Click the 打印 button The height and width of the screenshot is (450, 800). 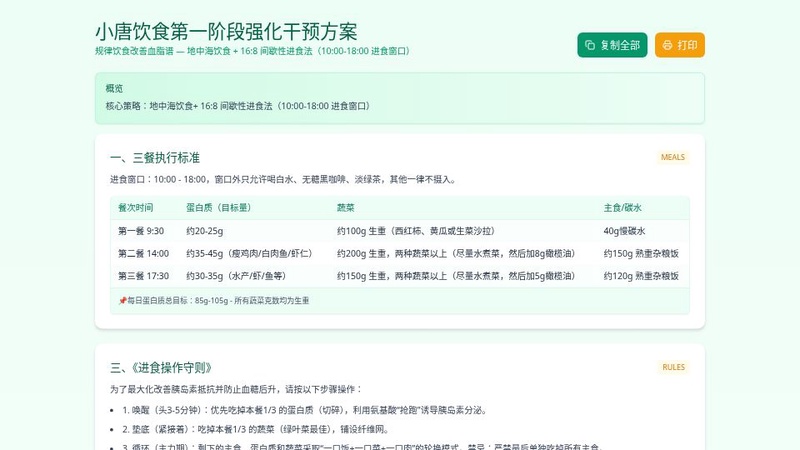coord(680,45)
